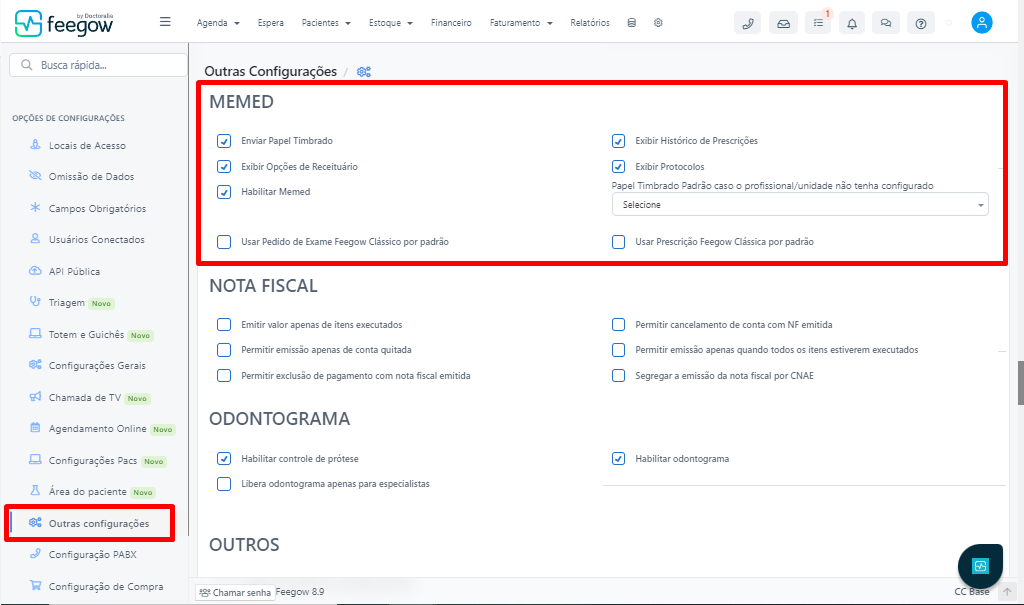Click the scroll-to-top arrow icon
This screenshot has height=605, width=1024.
click(x=1008, y=591)
